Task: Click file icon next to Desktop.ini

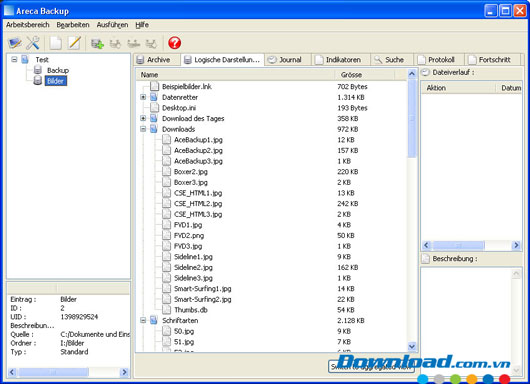Action: 154,107
